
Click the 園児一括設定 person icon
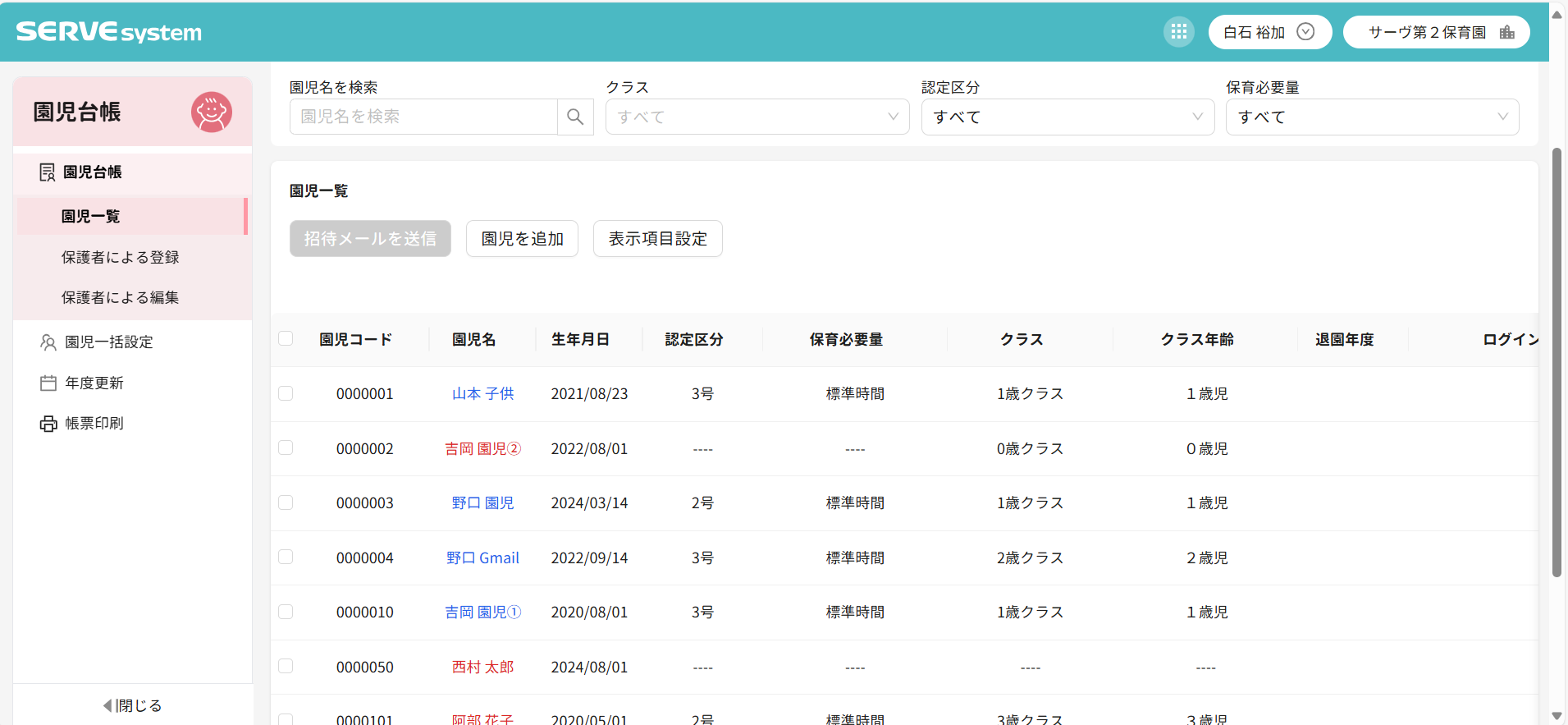(x=48, y=342)
